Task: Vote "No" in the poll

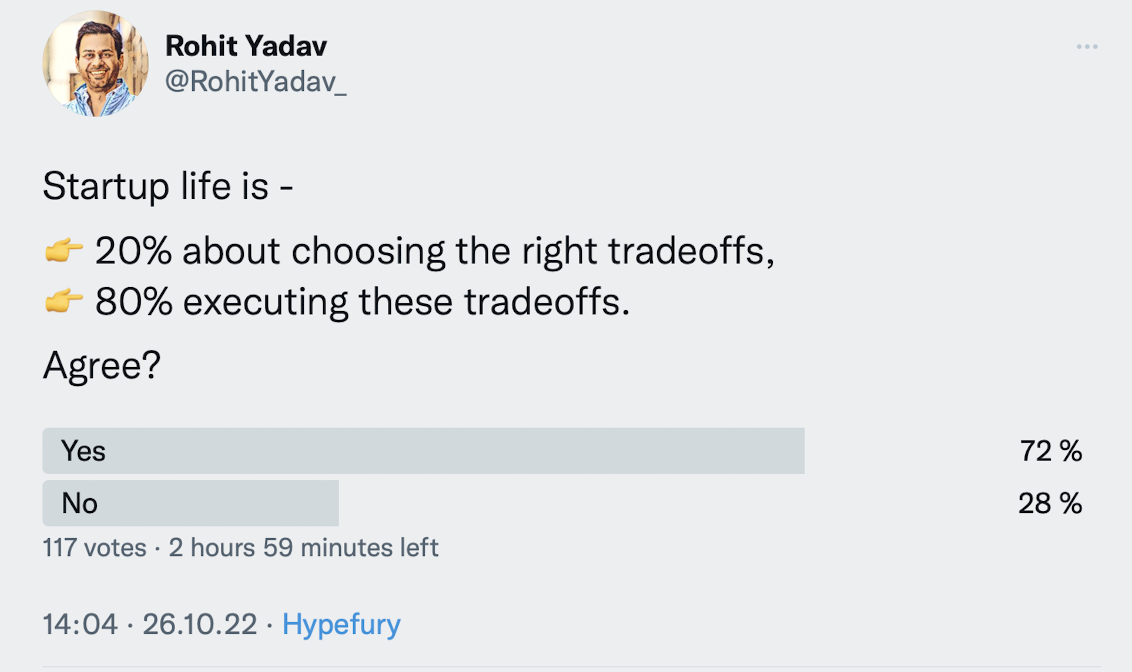Action: point(80,503)
